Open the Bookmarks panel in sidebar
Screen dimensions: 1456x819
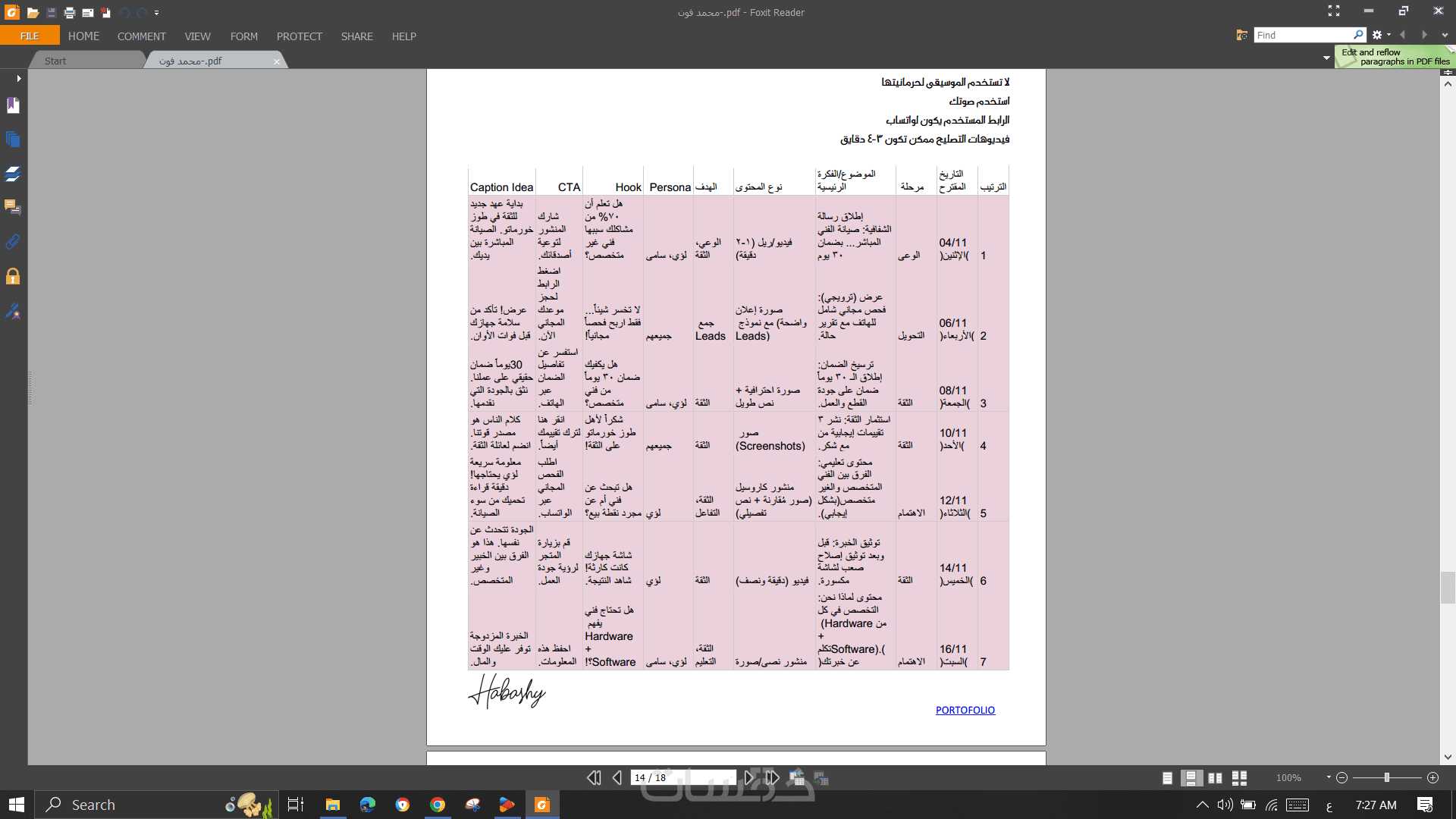pos(13,105)
